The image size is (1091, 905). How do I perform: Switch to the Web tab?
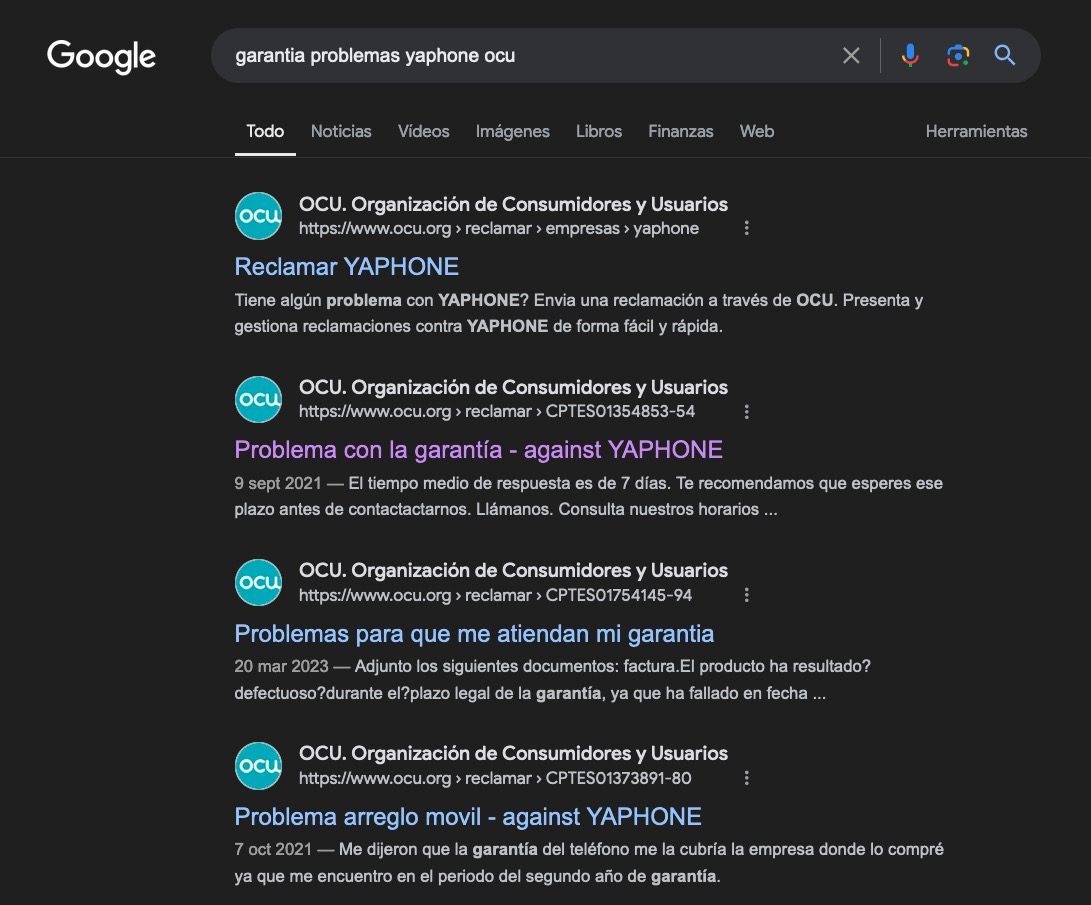(x=757, y=131)
